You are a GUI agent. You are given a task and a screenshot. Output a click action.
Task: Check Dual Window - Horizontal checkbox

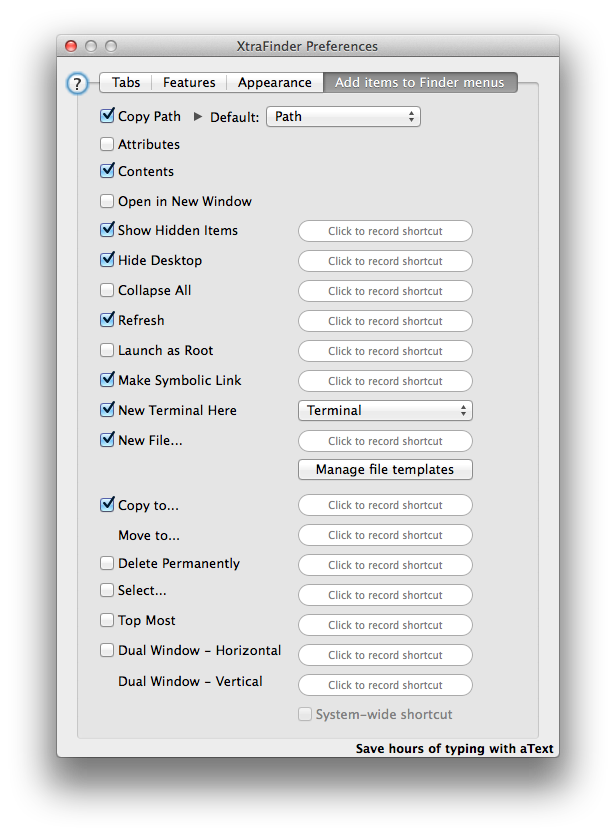point(107,650)
